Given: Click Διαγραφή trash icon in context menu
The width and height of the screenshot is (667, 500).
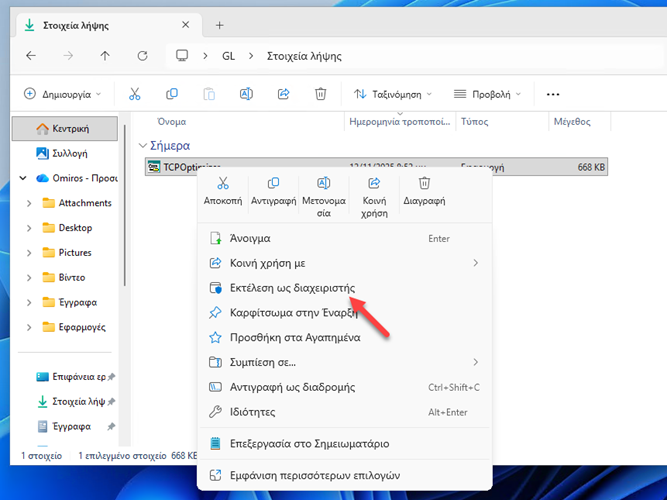Looking at the screenshot, I should 424,184.
